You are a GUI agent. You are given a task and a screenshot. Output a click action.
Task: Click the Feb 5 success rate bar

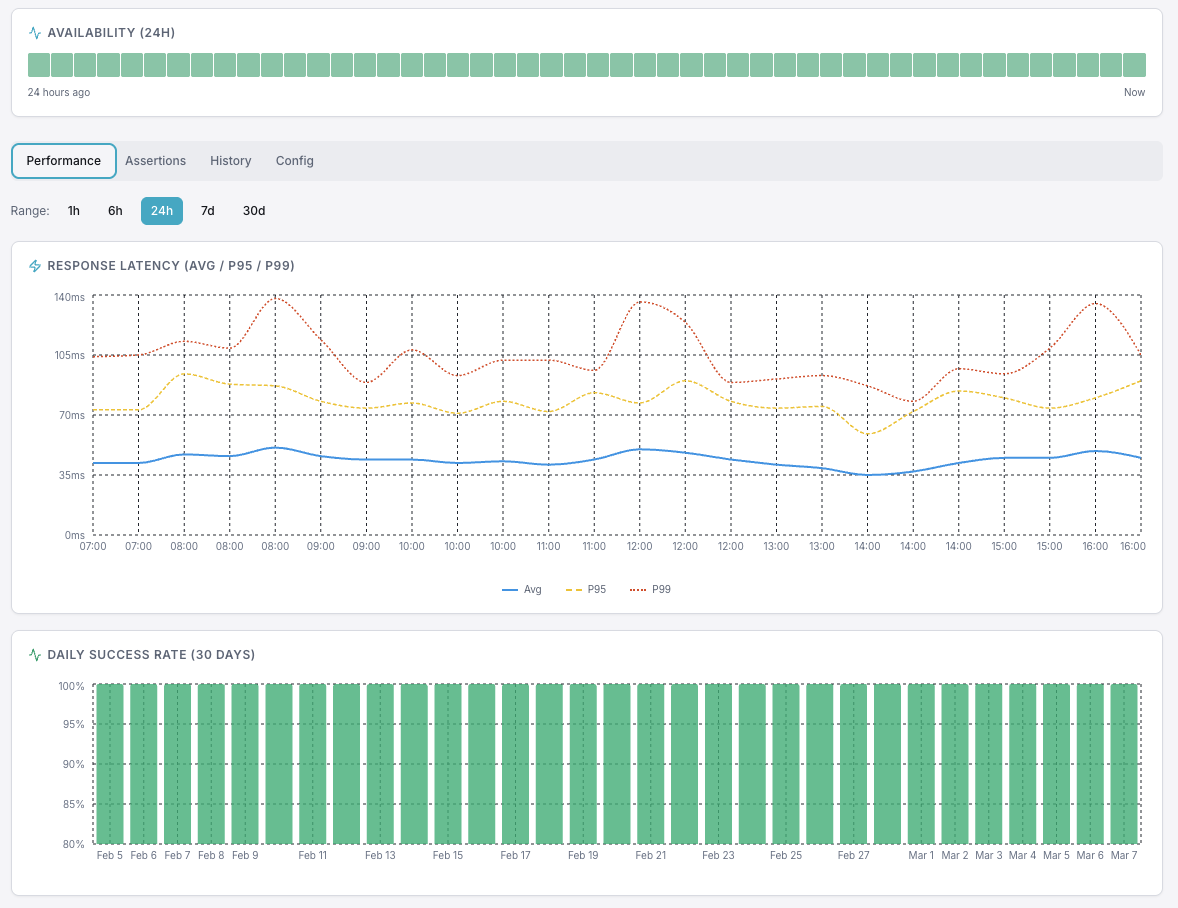(109, 765)
